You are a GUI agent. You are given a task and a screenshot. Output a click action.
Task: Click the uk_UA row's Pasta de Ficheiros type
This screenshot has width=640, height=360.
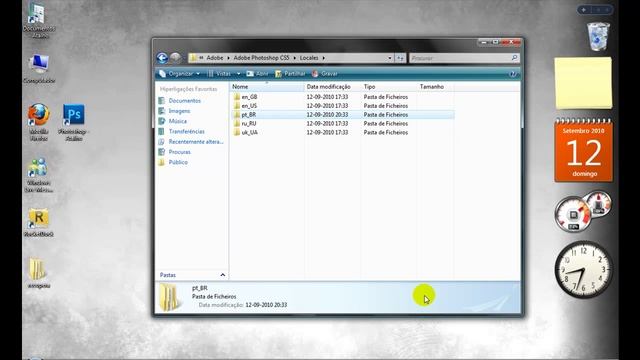[386, 132]
